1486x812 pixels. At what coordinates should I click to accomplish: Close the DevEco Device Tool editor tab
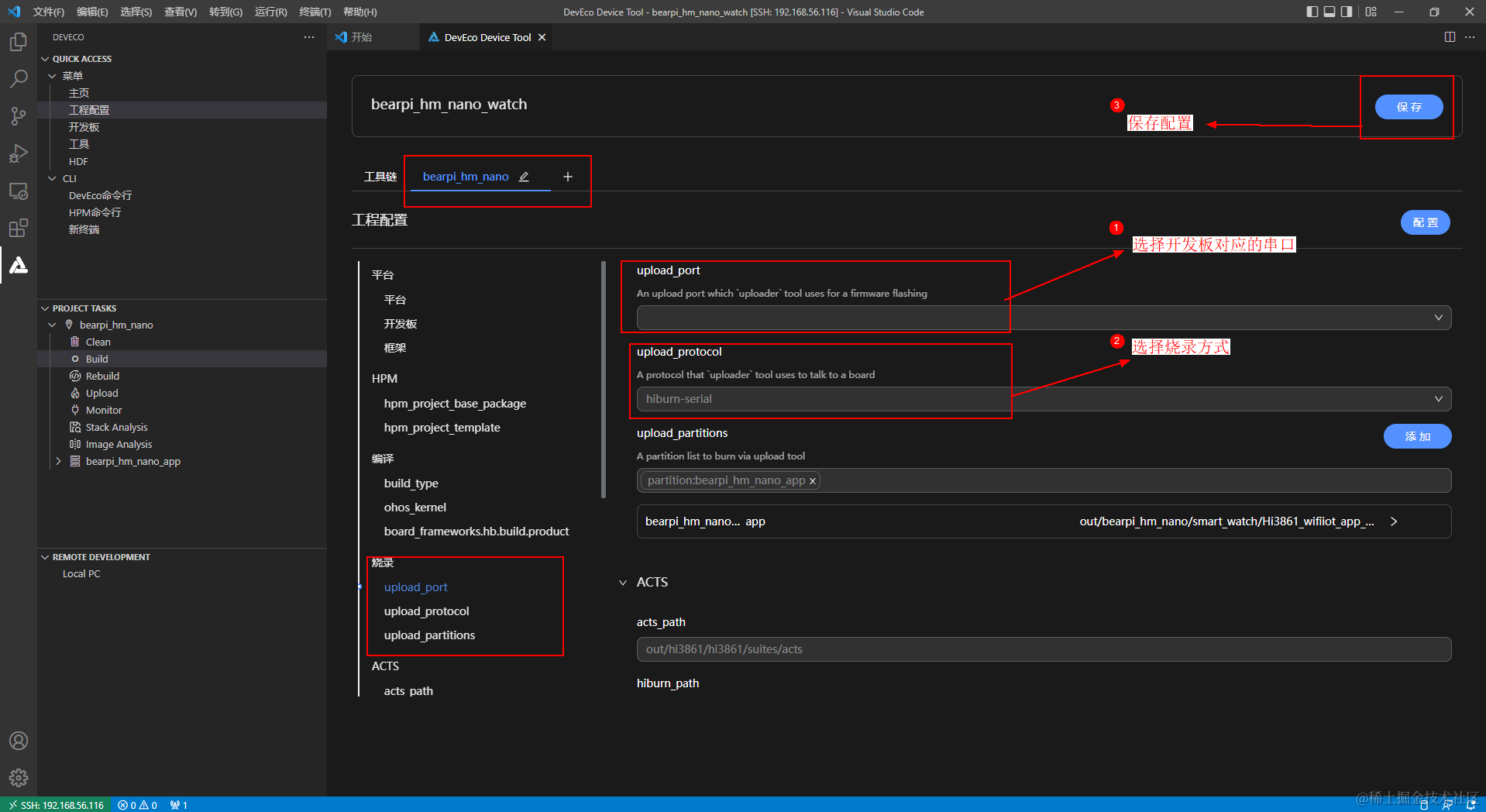click(542, 37)
